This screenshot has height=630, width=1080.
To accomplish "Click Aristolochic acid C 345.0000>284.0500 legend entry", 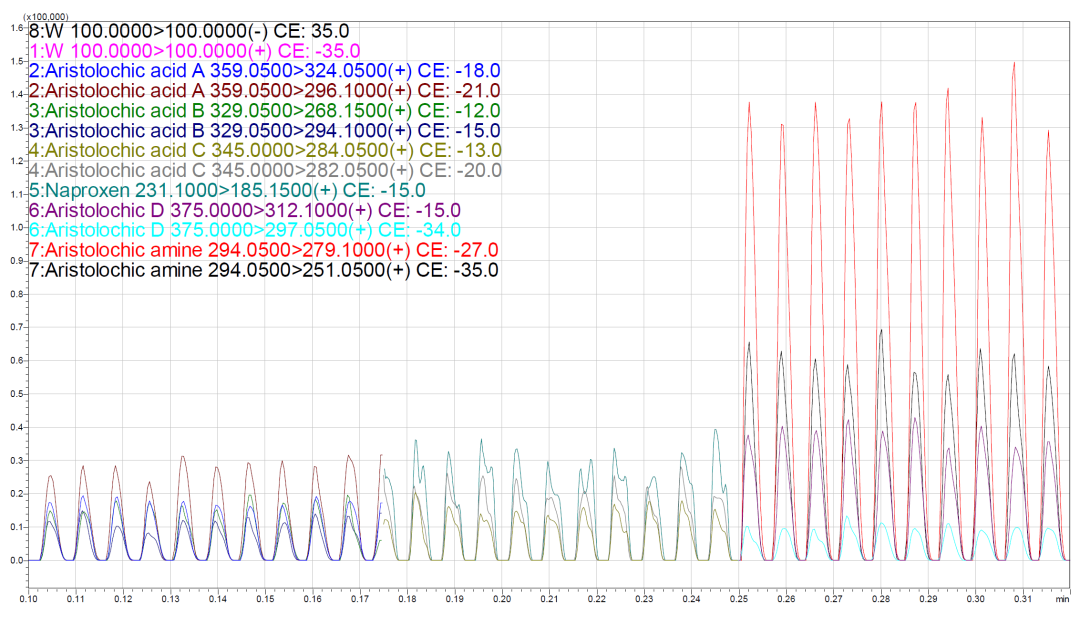I will click(x=265, y=151).
